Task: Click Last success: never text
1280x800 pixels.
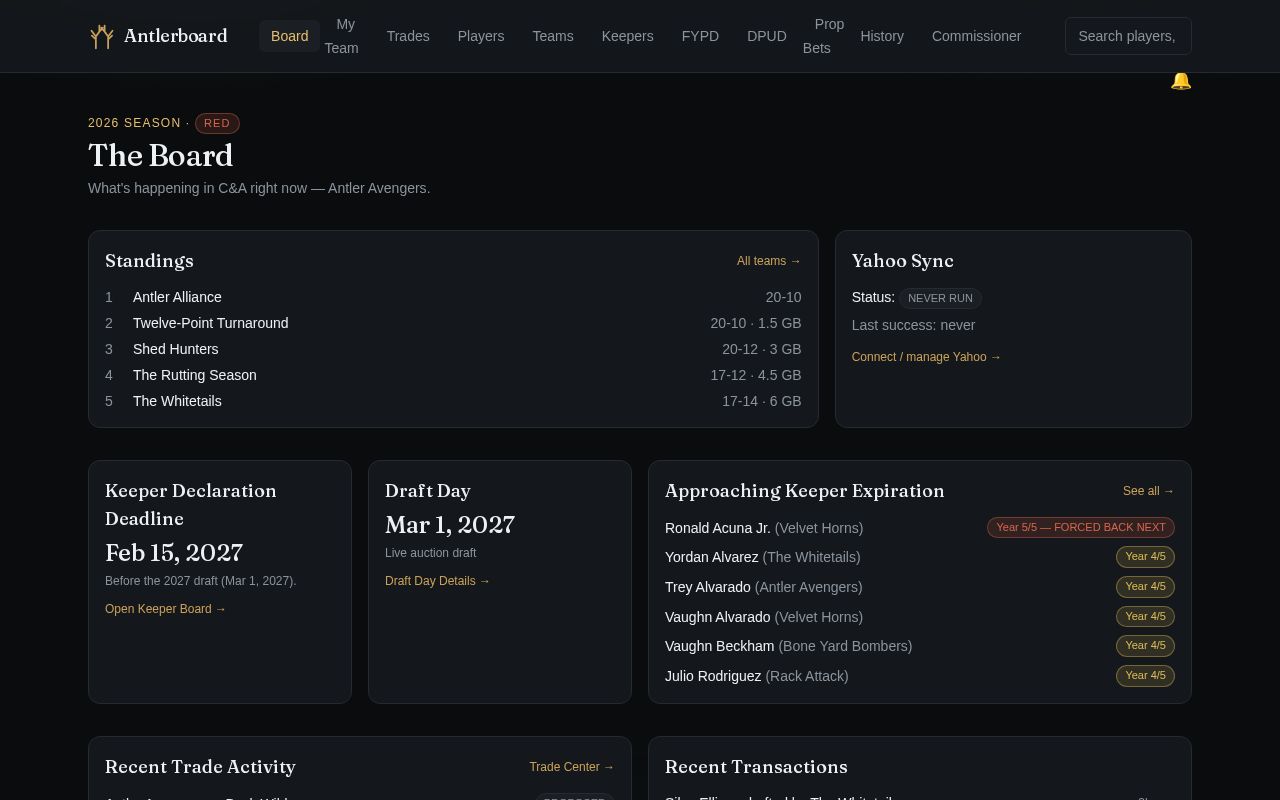Action: [x=913, y=325]
